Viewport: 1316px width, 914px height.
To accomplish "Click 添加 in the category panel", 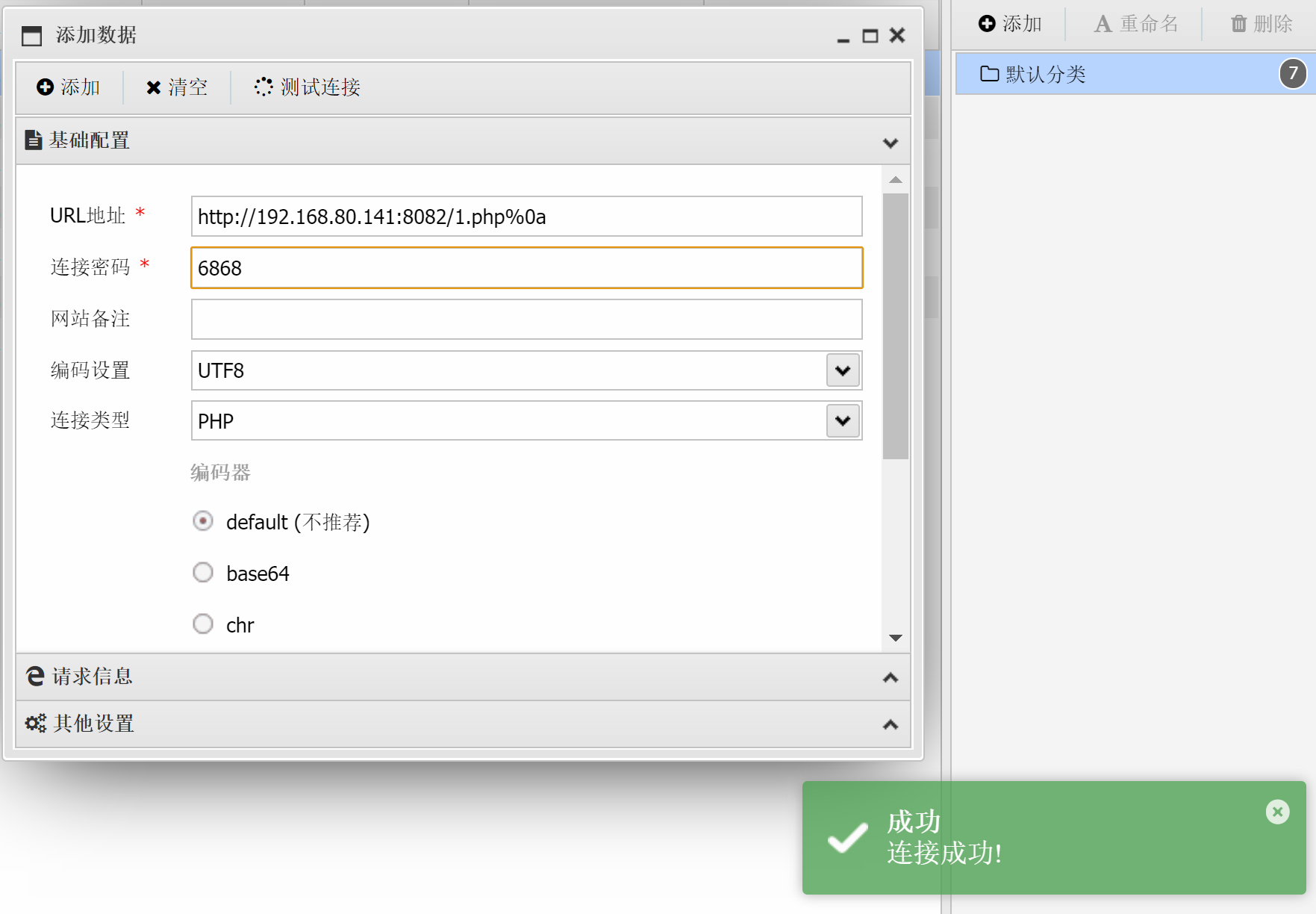I will 1010,24.
